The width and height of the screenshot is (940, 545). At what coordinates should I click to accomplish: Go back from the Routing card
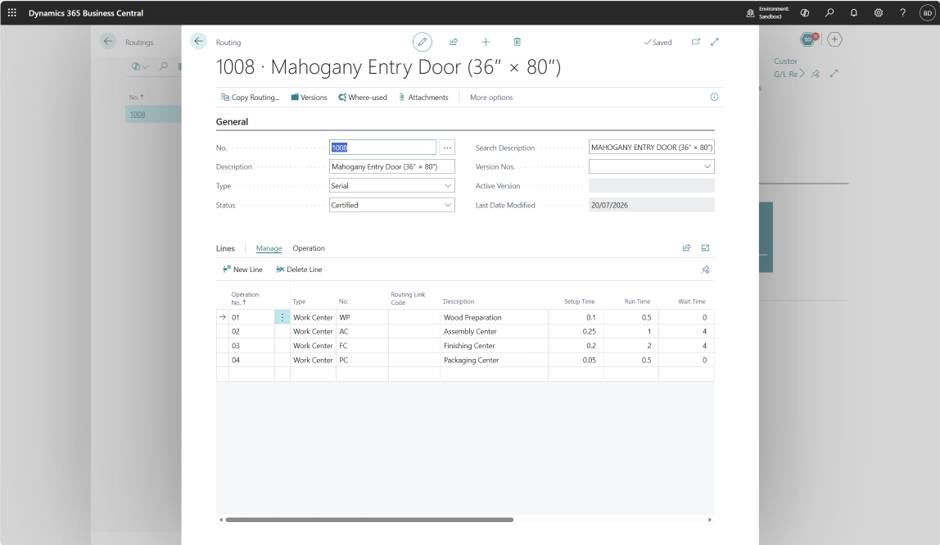[x=198, y=41]
